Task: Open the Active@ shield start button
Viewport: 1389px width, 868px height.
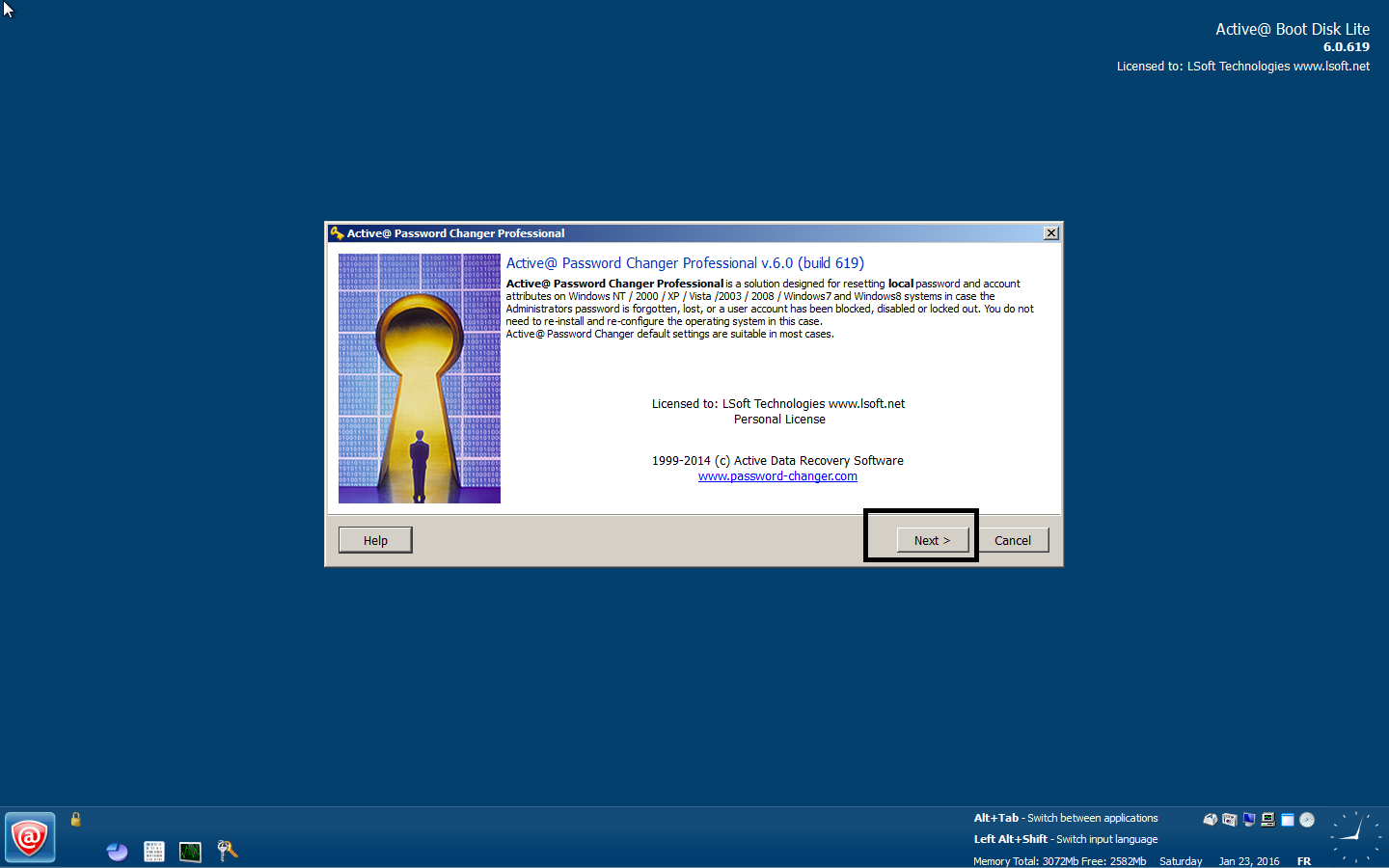Action: 30,837
